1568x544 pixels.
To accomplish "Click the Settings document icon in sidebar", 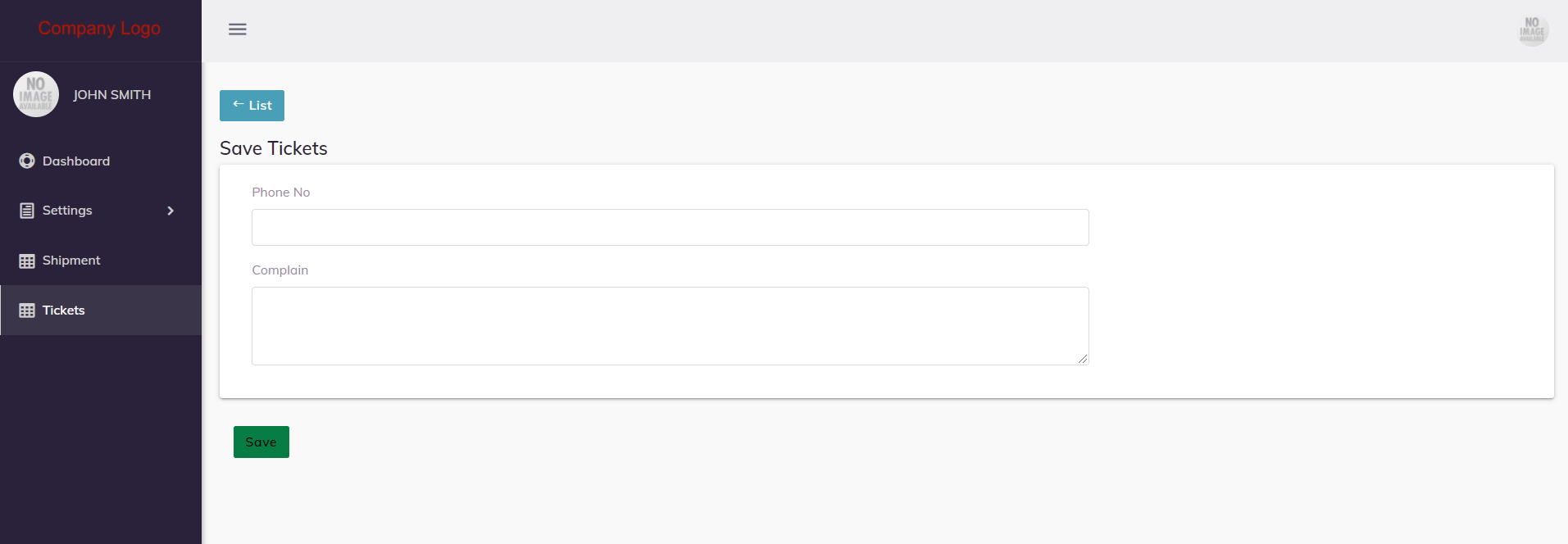I will 27,211.
